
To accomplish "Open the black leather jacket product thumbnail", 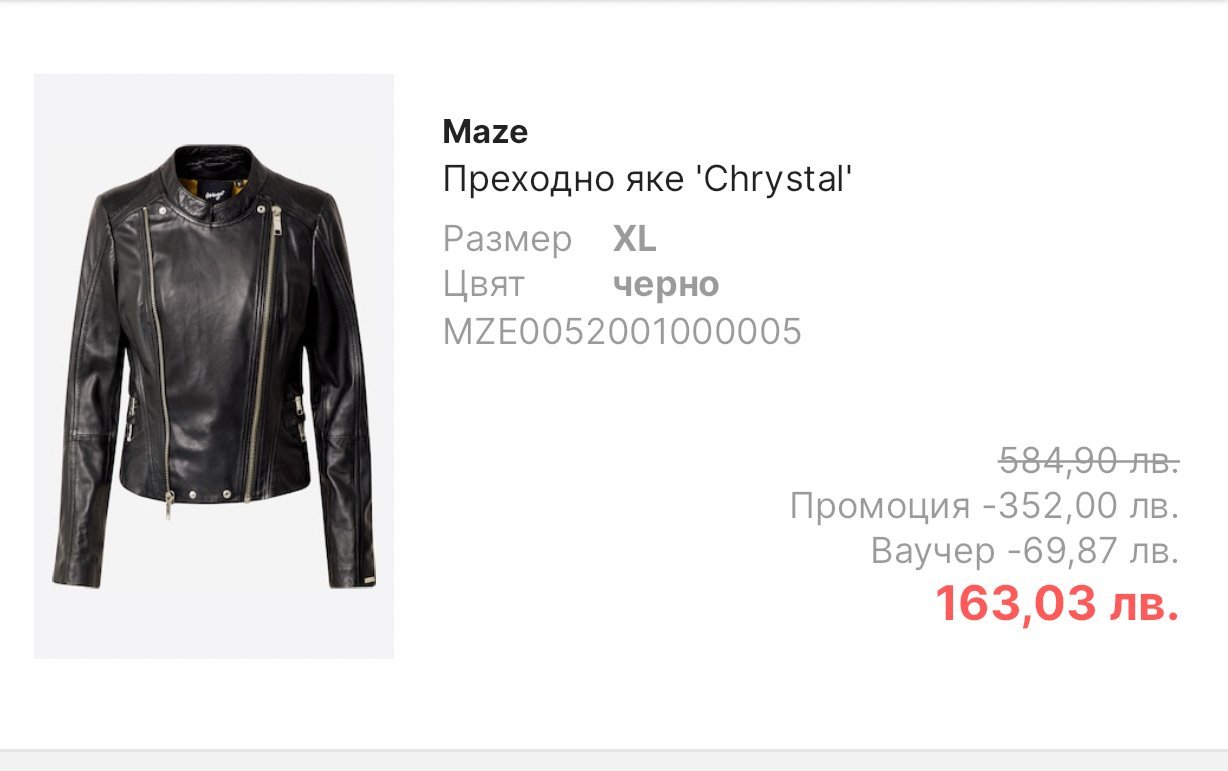I will click(214, 366).
